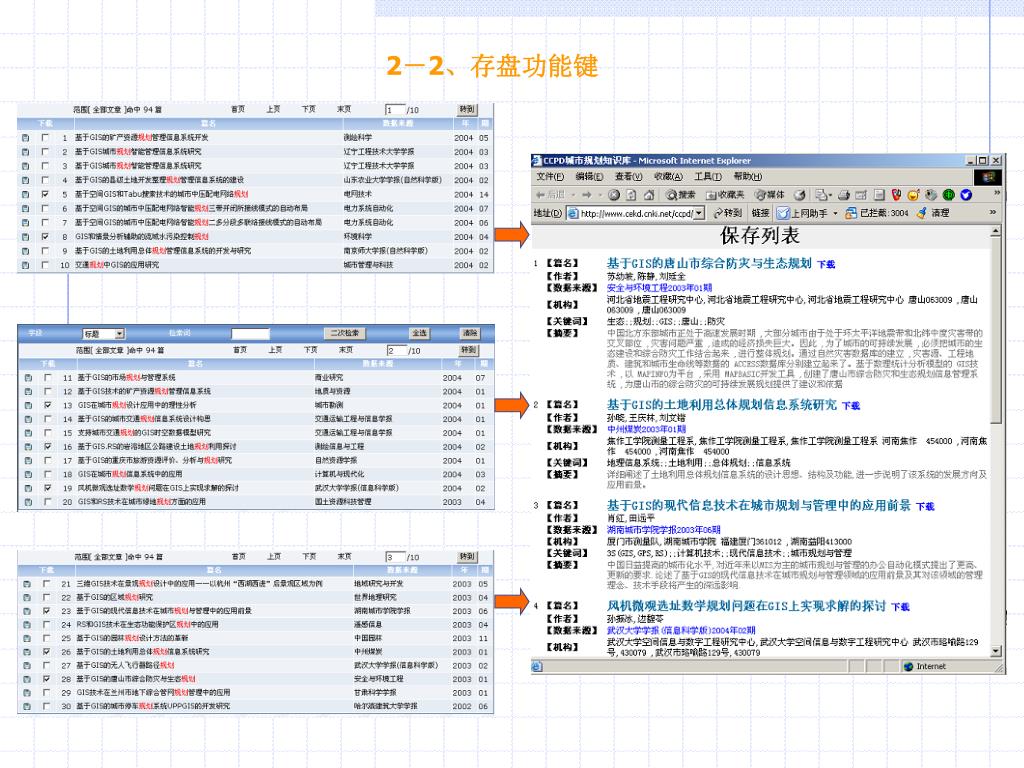Click the IE vertical scrollbar thumb

click(x=996, y=329)
